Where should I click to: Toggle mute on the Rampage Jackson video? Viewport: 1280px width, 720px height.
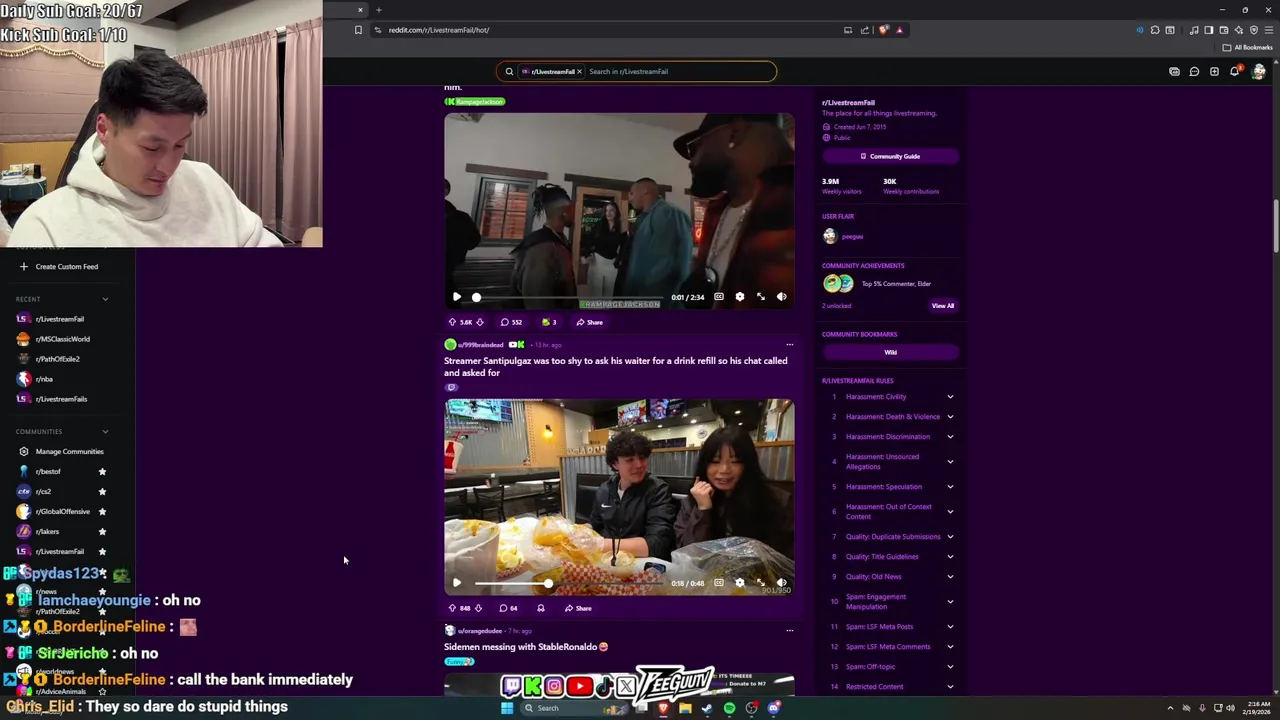[781, 297]
